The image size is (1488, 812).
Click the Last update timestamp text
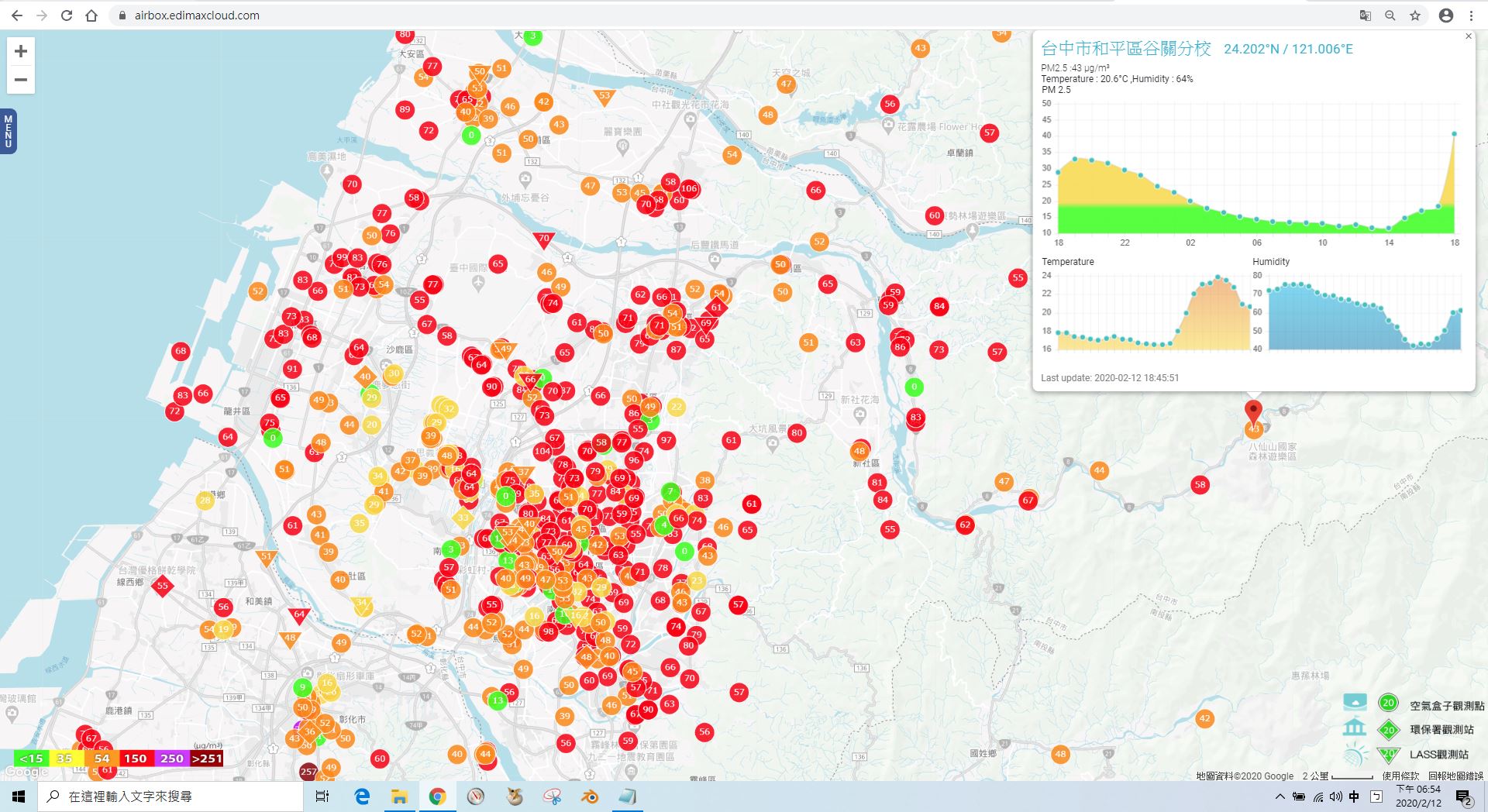click(x=1110, y=378)
